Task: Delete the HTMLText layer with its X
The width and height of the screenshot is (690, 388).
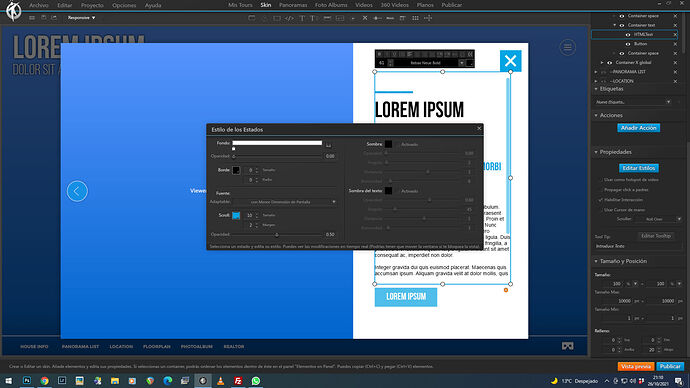Action: (x=675, y=34)
